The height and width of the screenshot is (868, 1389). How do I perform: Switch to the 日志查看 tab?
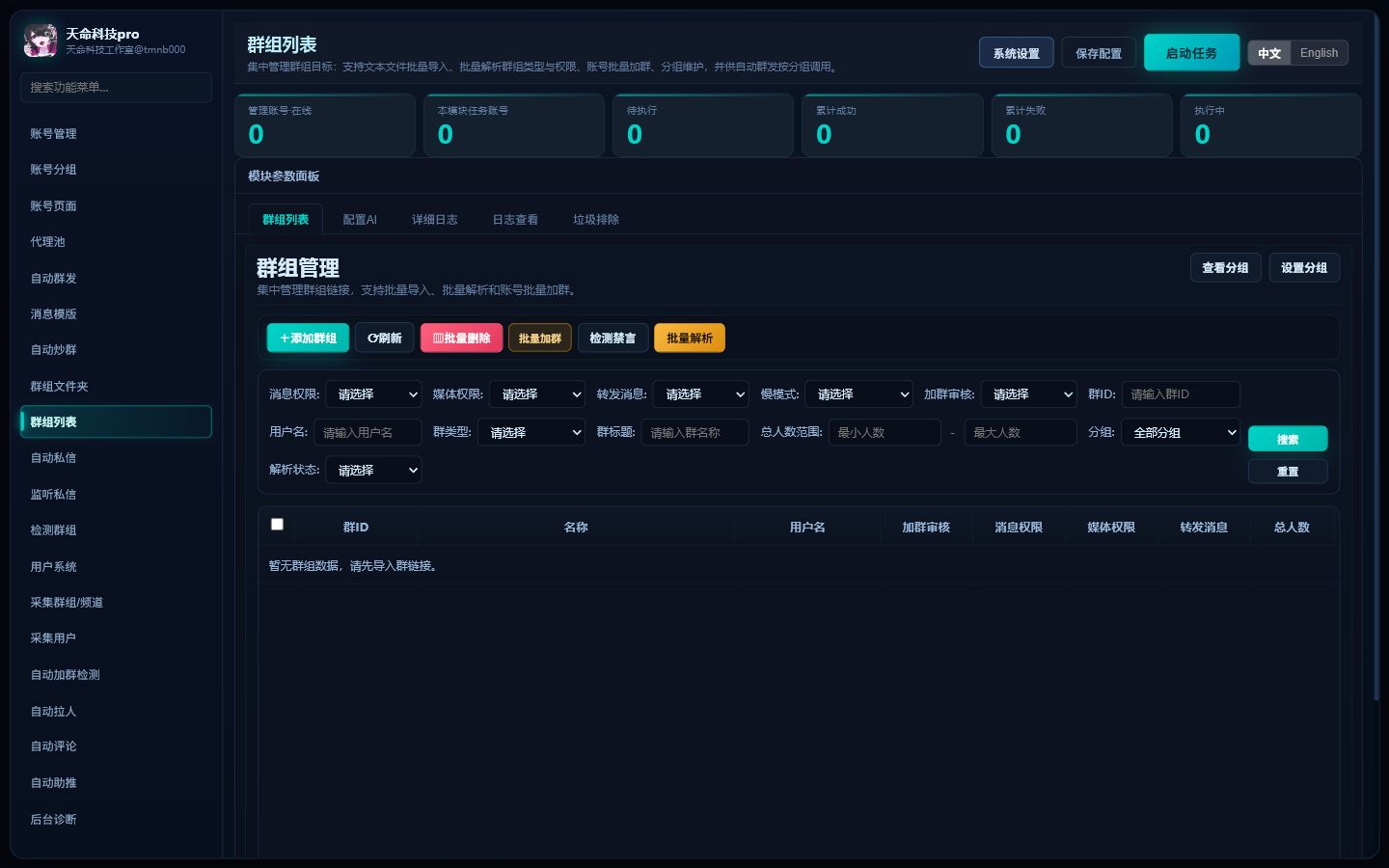click(515, 220)
